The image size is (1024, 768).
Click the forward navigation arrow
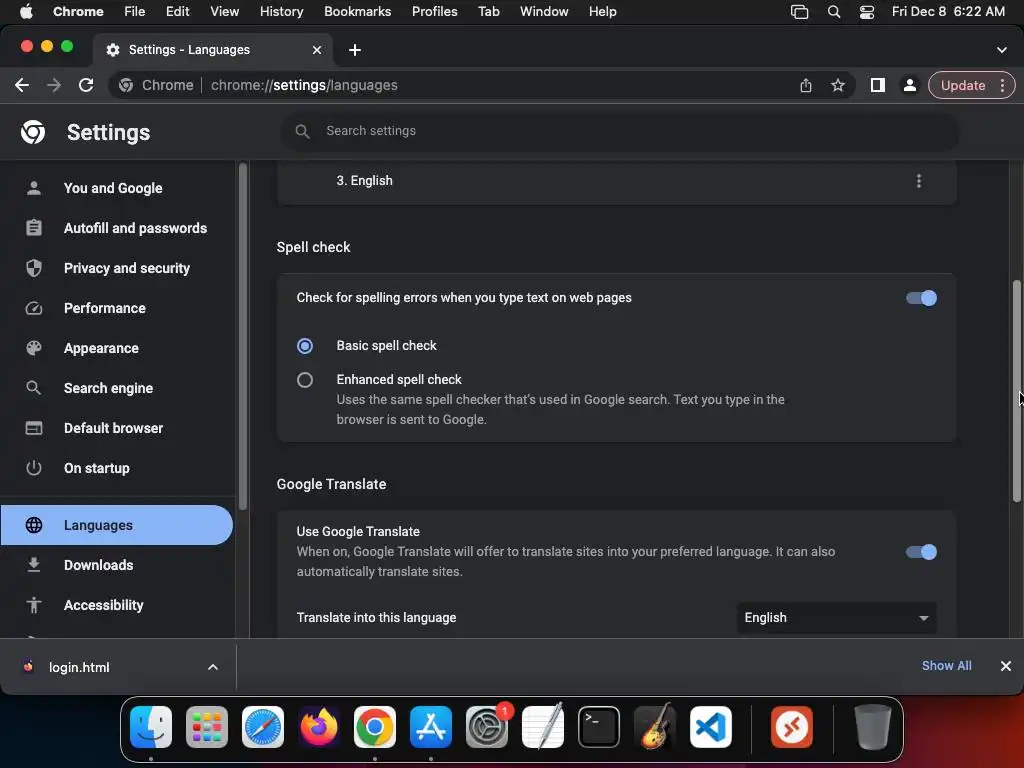coord(54,85)
